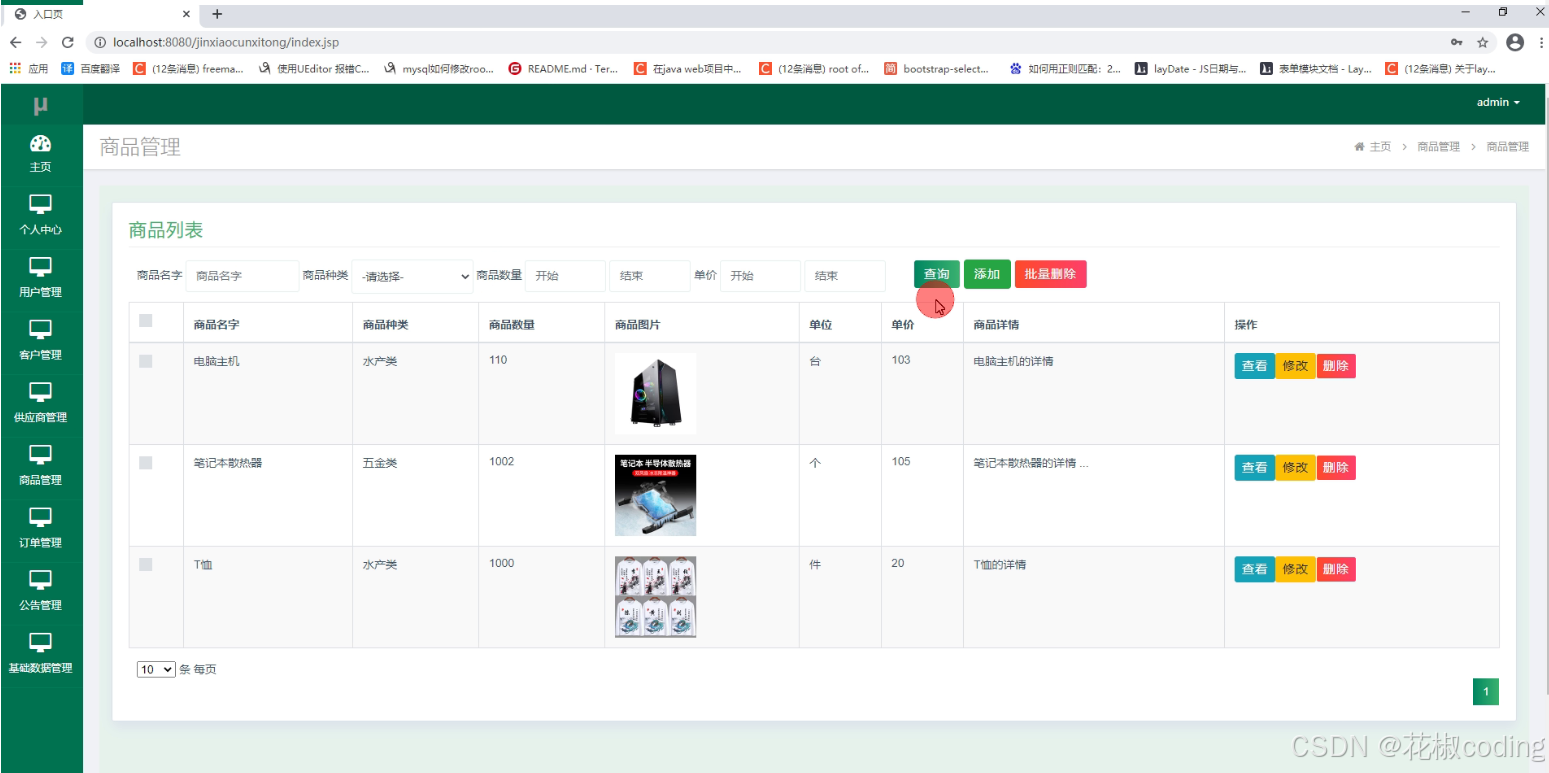Image resolution: width=1549 pixels, height=773 pixels.
Task: Open the 10 条每页 page size dropdown
Action: (x=156, y=670)
